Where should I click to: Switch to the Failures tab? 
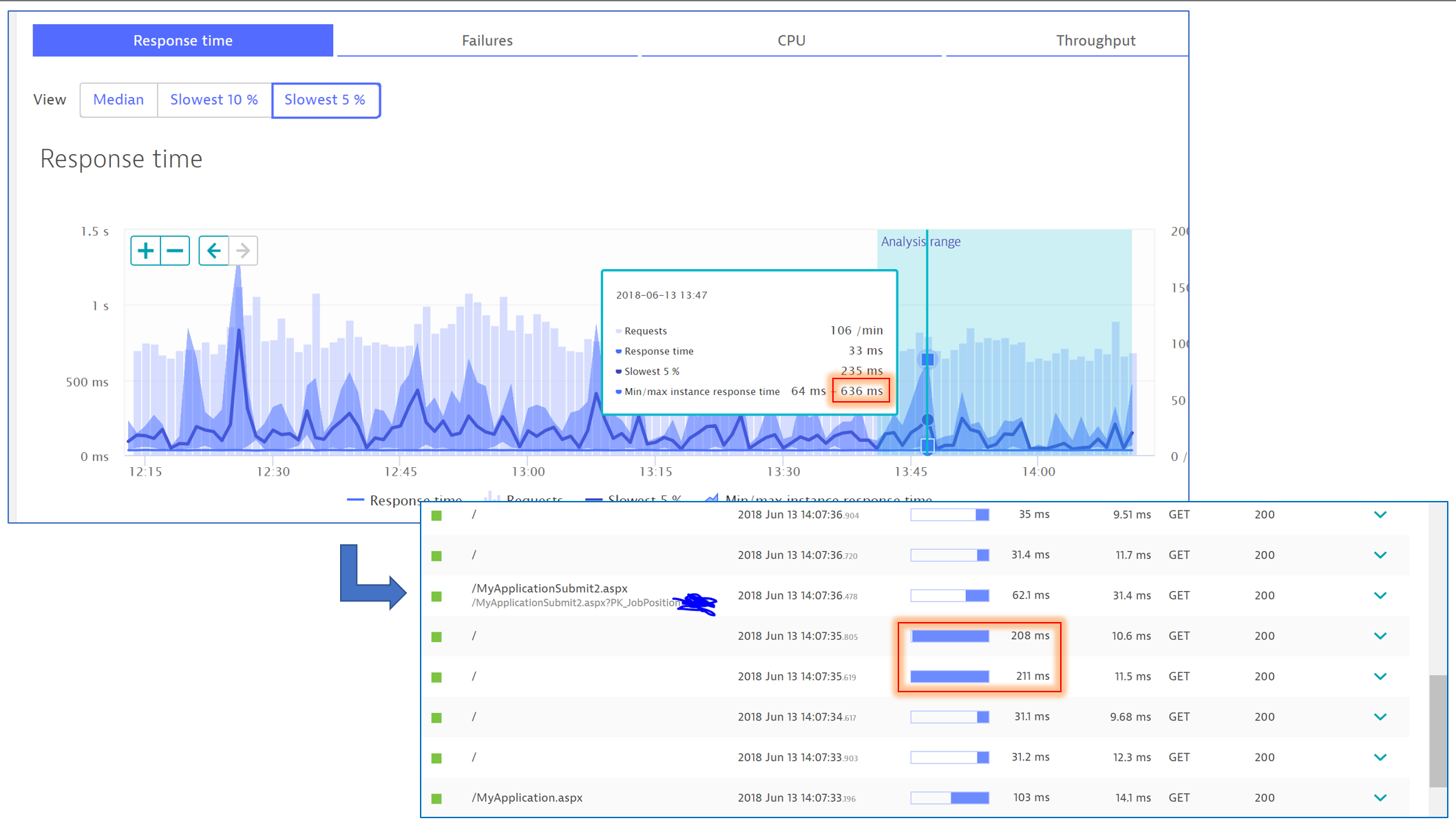[x=487, y=41]
